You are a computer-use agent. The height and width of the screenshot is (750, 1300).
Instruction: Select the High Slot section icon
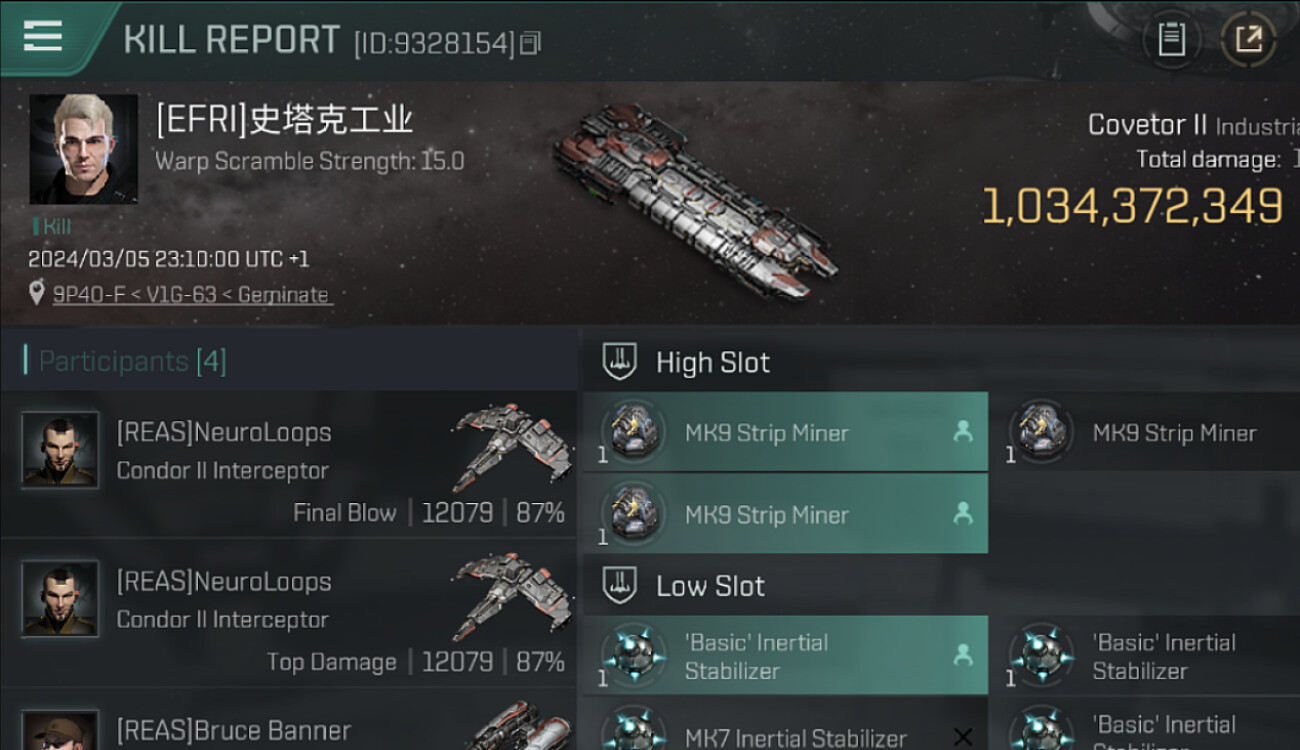620,362
